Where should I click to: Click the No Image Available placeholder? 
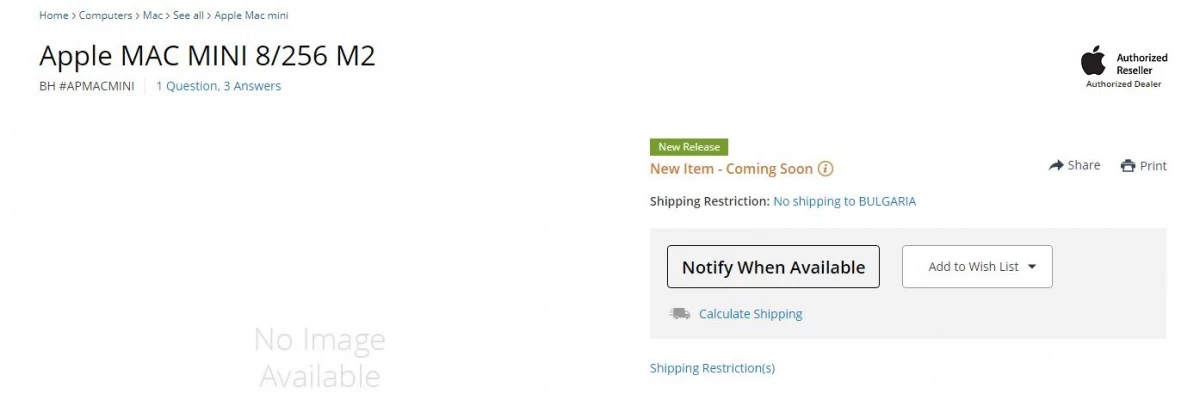click(319, 357)
